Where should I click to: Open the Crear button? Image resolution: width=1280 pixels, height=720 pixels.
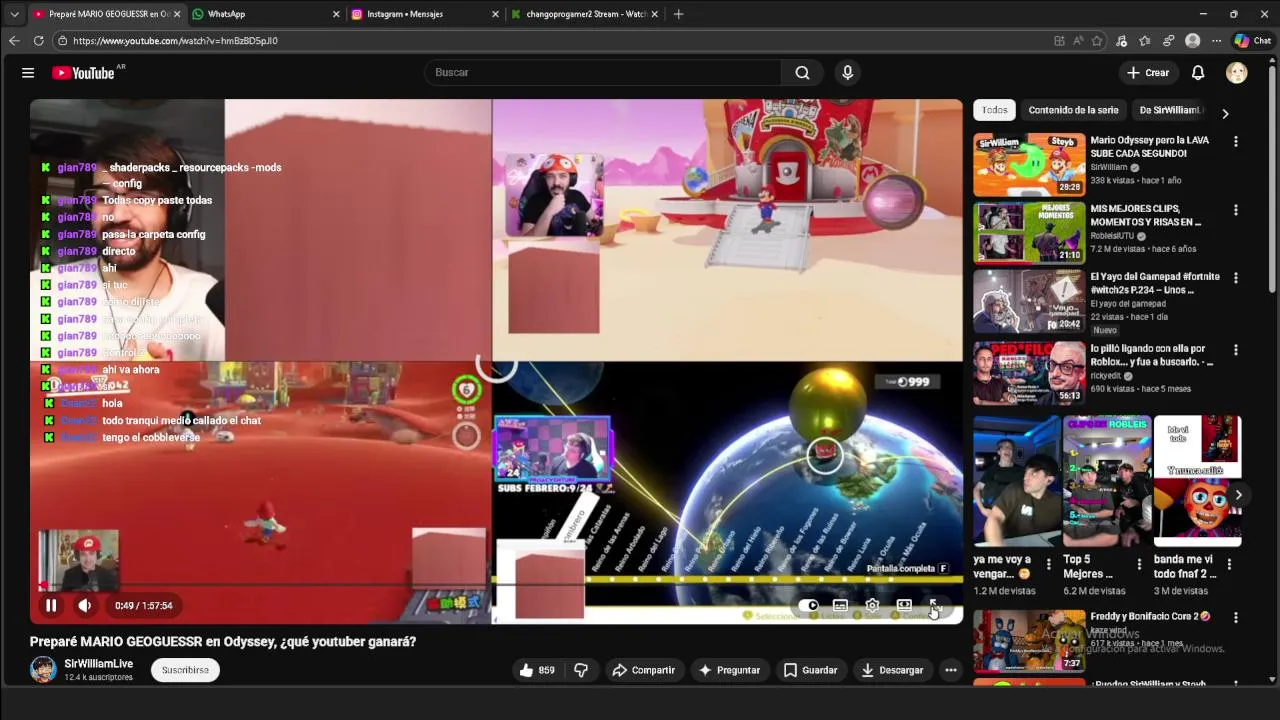pos(1148,73)
